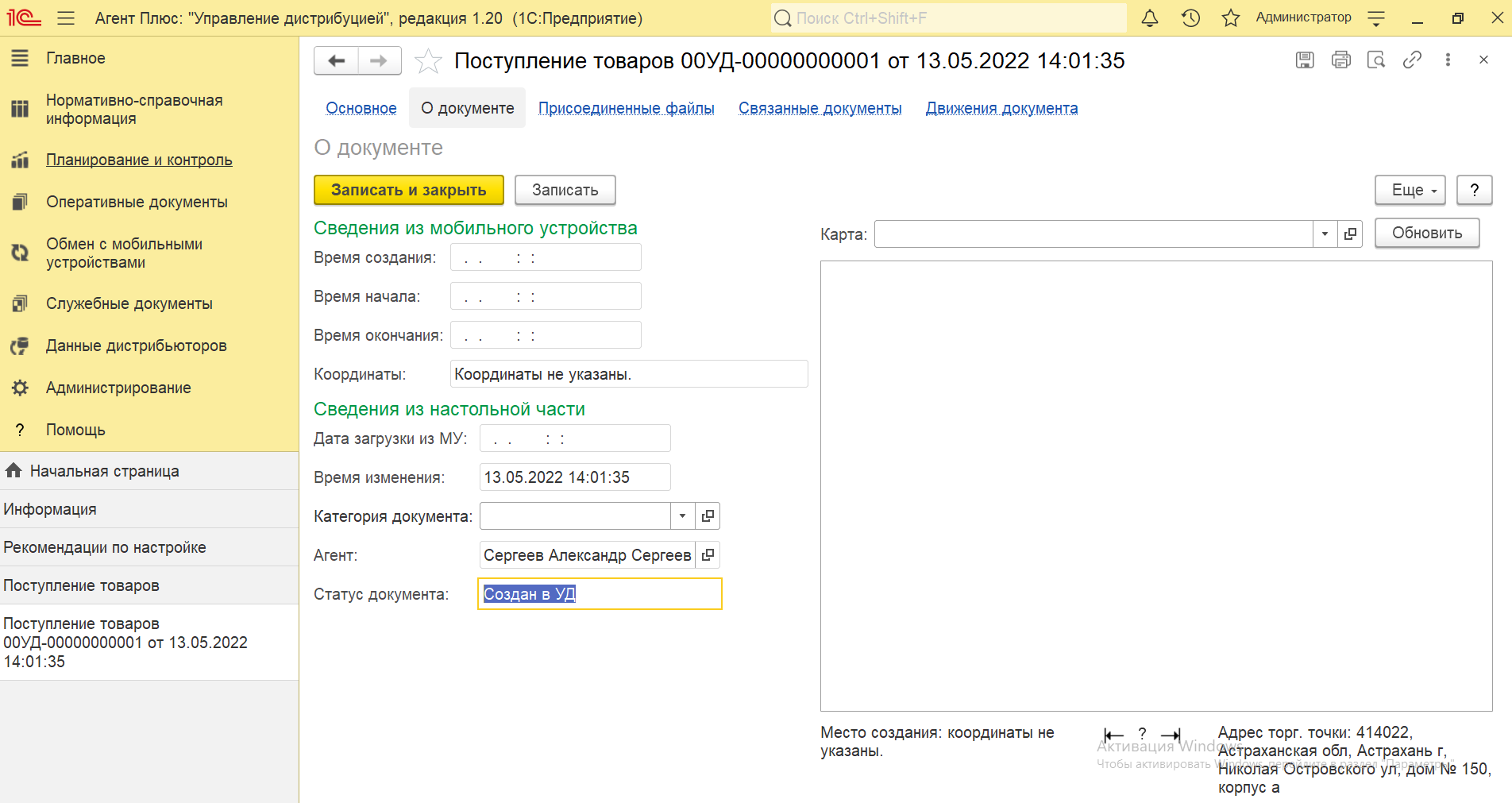1512x803 pixels.
Task: Click the save diskette icon in header
Action: coord(1305,60)
